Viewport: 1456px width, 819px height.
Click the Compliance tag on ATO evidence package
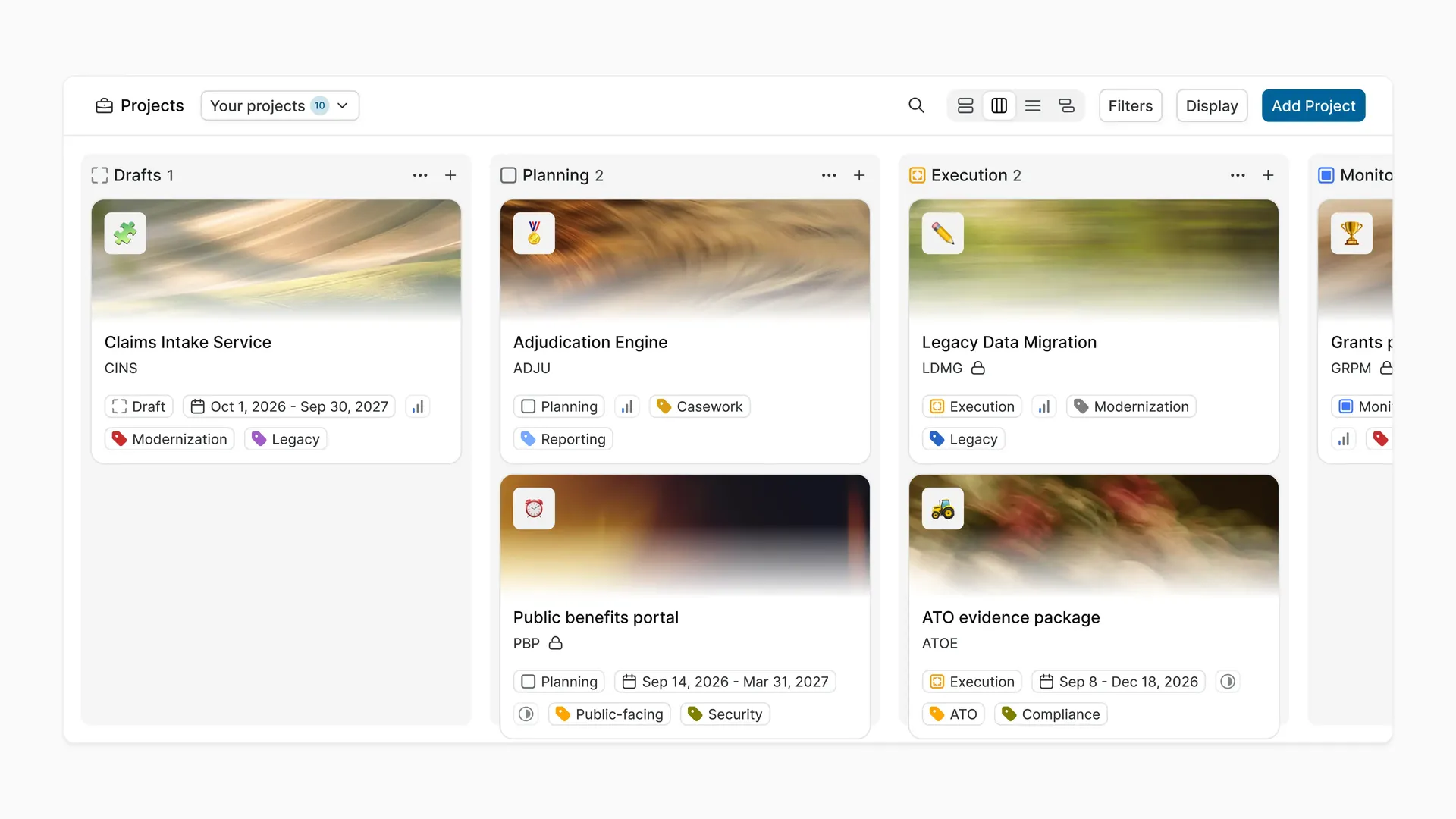click(1051, 714)
